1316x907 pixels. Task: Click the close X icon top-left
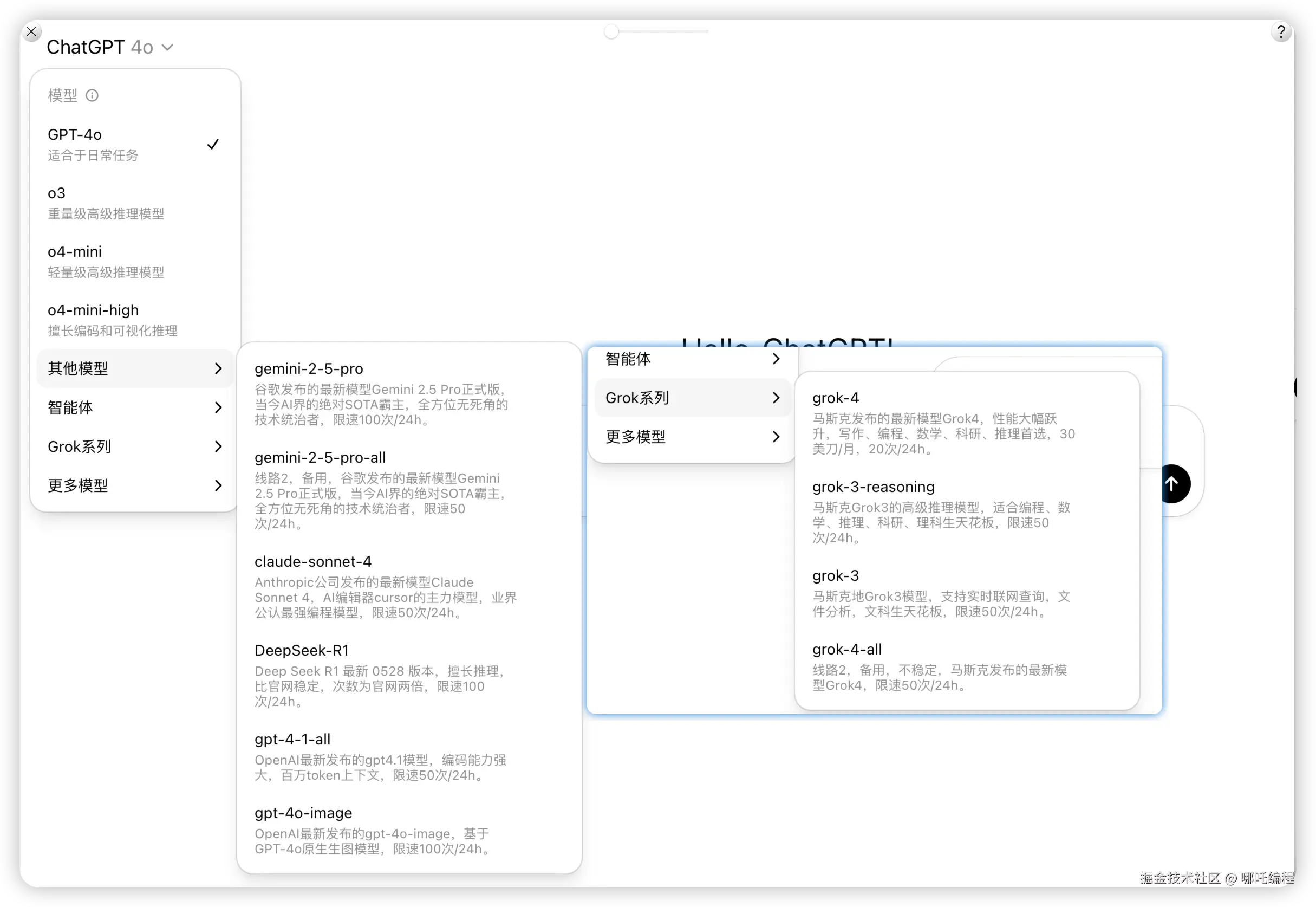[x=32, y=32]
